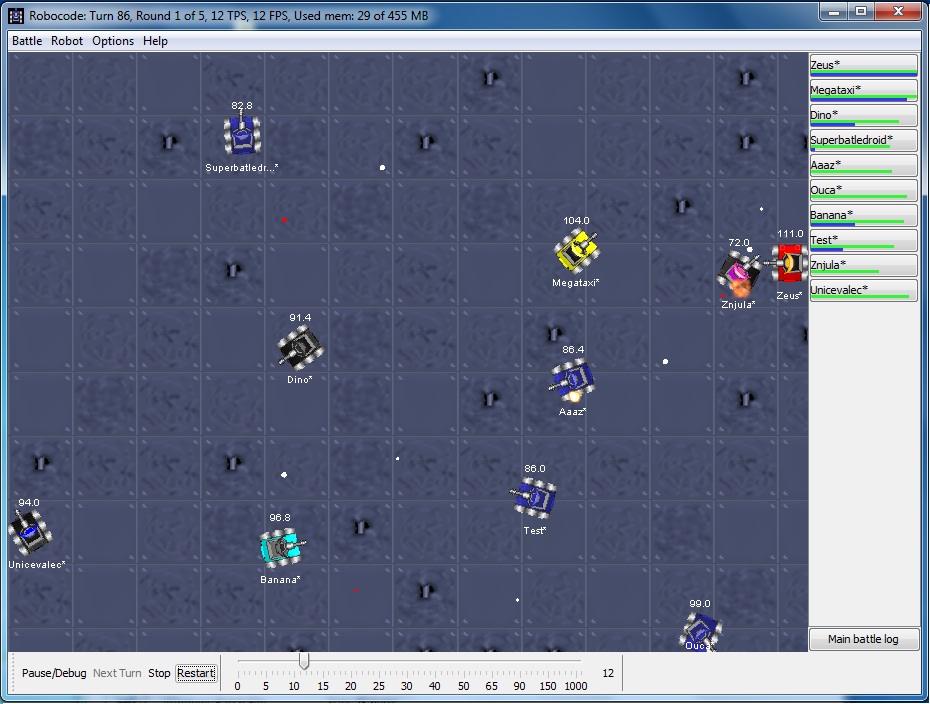Click the Superbatledroid tank on the battlefield

point(241,135)
